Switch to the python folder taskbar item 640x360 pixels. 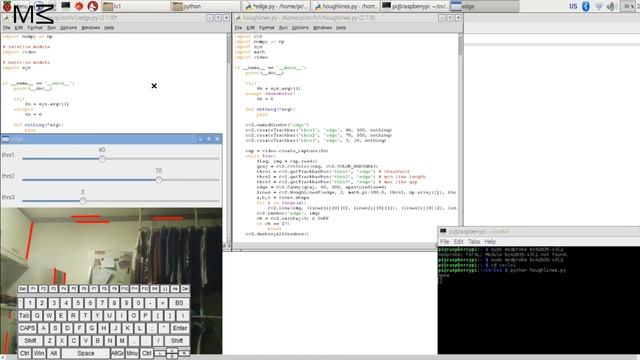[205, 6]
